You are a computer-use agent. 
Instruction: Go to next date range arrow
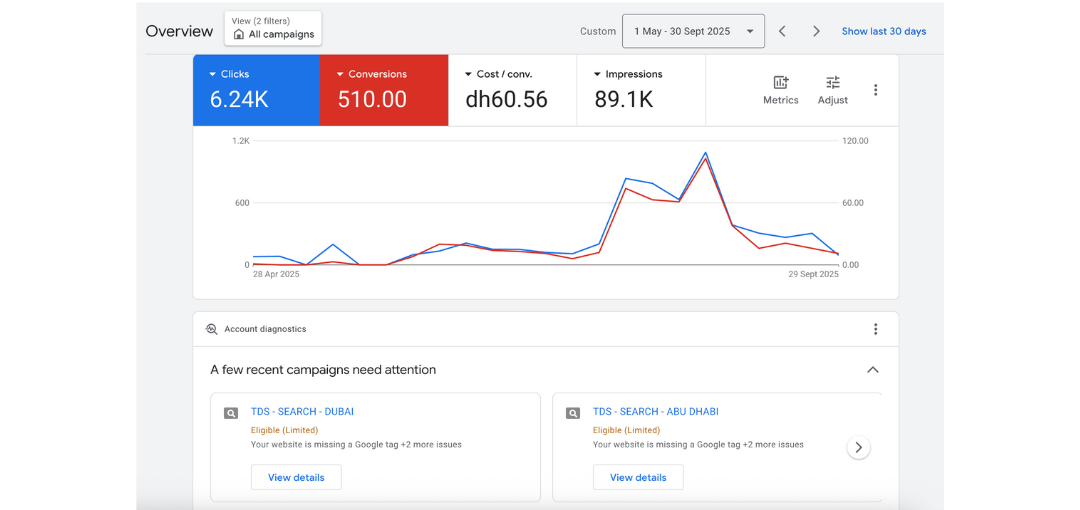pyautogui.click(x=816, y=31)
